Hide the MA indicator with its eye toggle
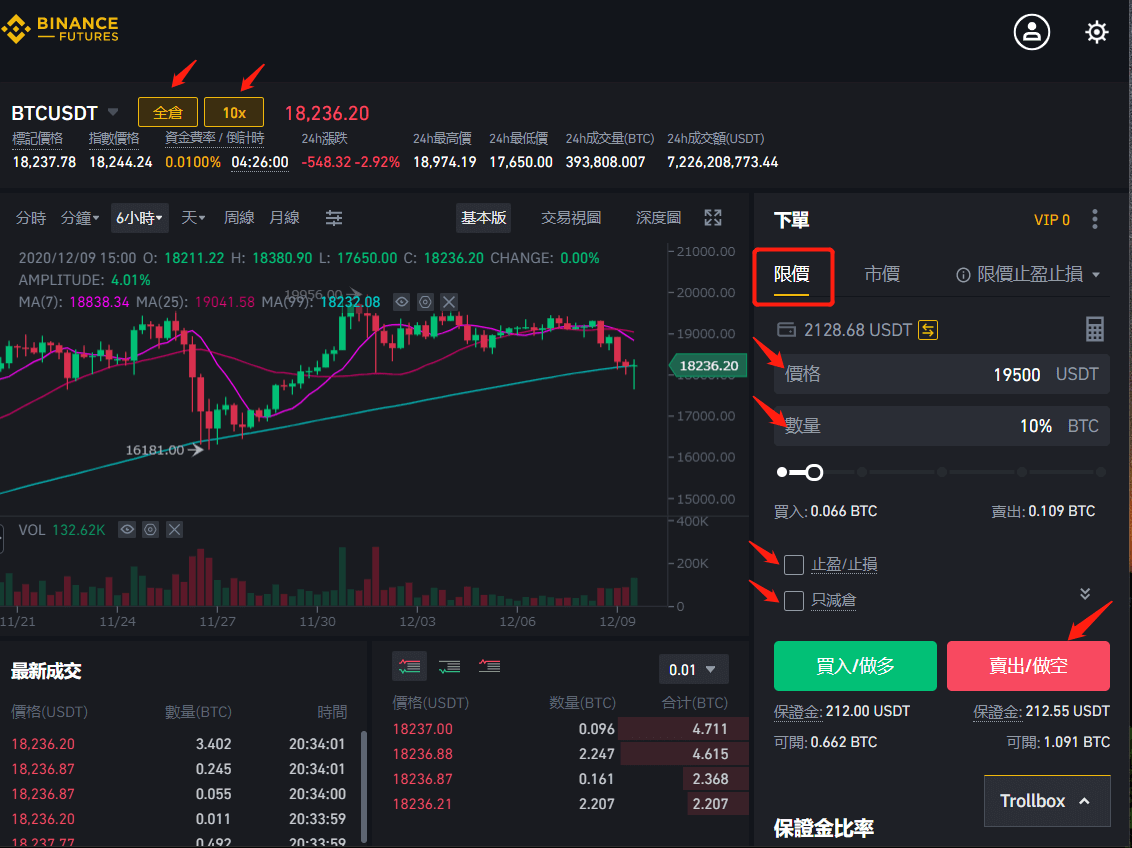Screen dimensions: 1132x848 (402, 302)
